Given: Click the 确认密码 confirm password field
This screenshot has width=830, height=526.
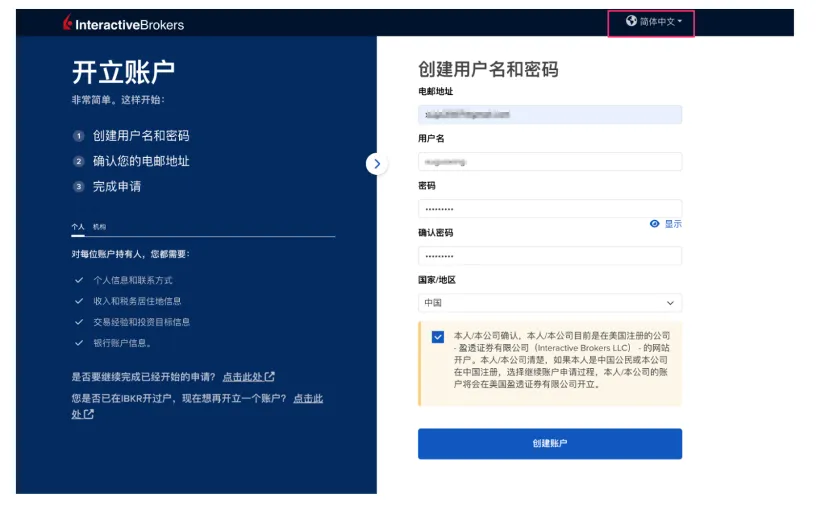Looking at the screenshot, I should tap(550, 256).
